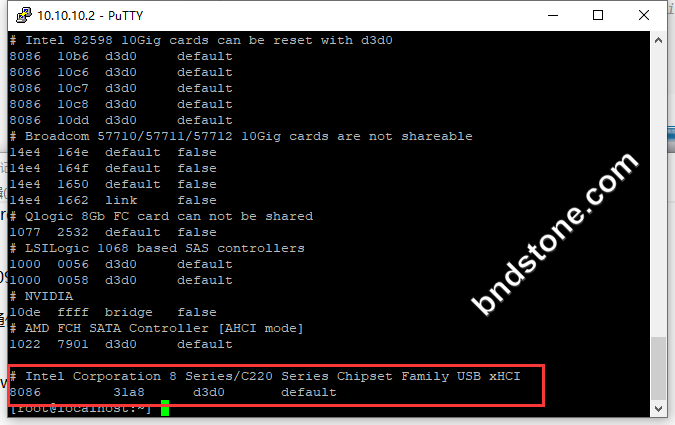Click the '# NVIDIA' comment line

coord(41,296)
